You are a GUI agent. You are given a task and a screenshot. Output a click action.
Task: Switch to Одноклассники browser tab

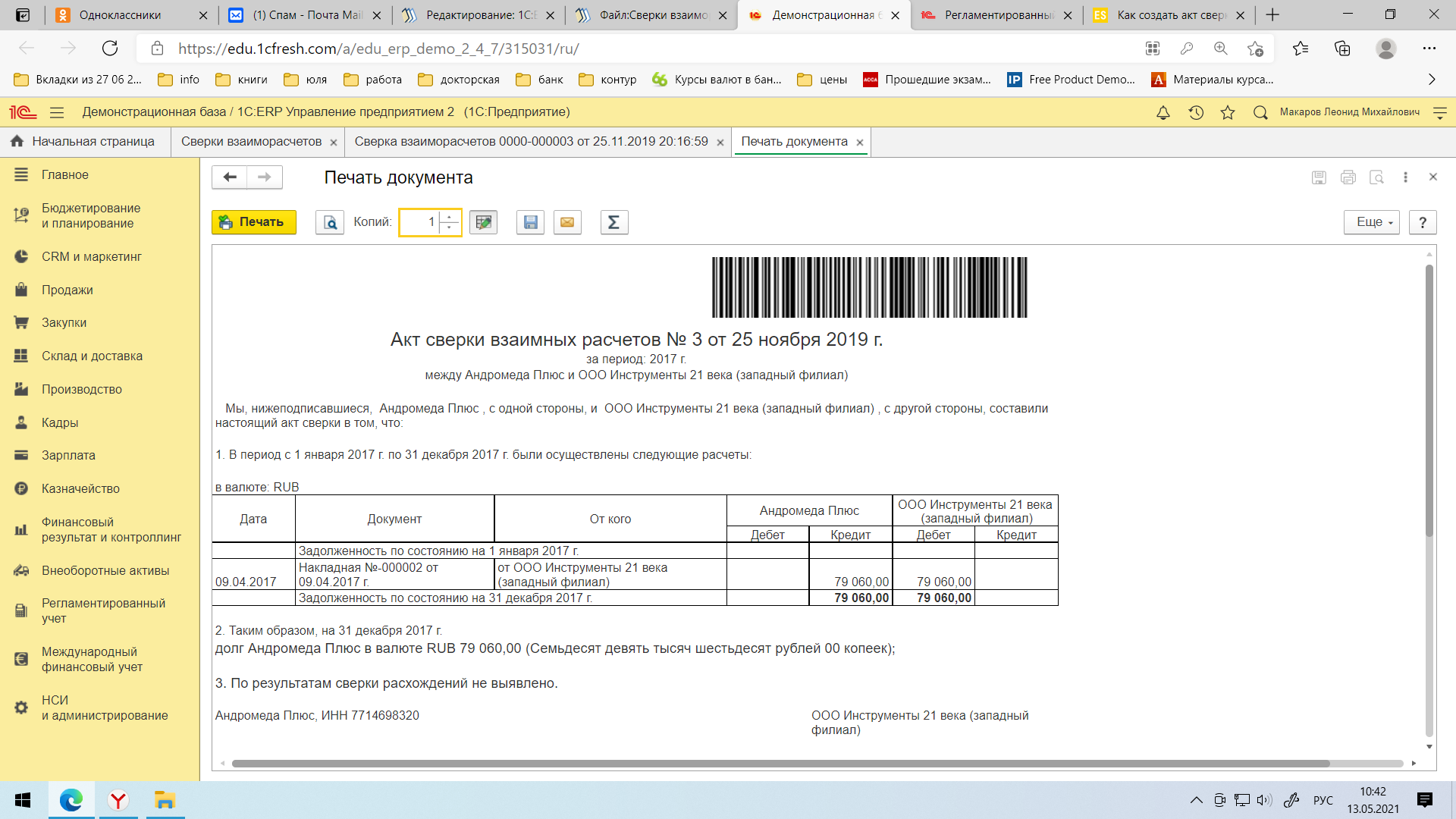click(x=132, y=15)
